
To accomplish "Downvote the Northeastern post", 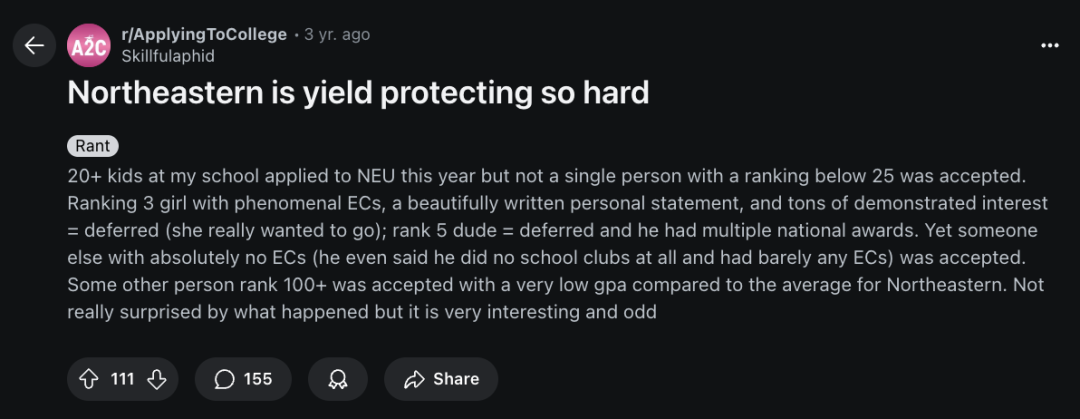I will 157,379.
